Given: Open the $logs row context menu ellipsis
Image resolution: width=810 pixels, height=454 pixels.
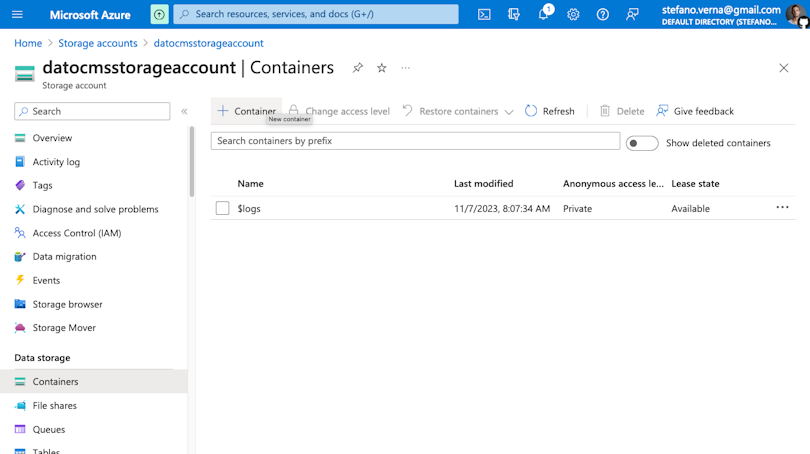Looking at the screenshot, I should pos(782,208).
